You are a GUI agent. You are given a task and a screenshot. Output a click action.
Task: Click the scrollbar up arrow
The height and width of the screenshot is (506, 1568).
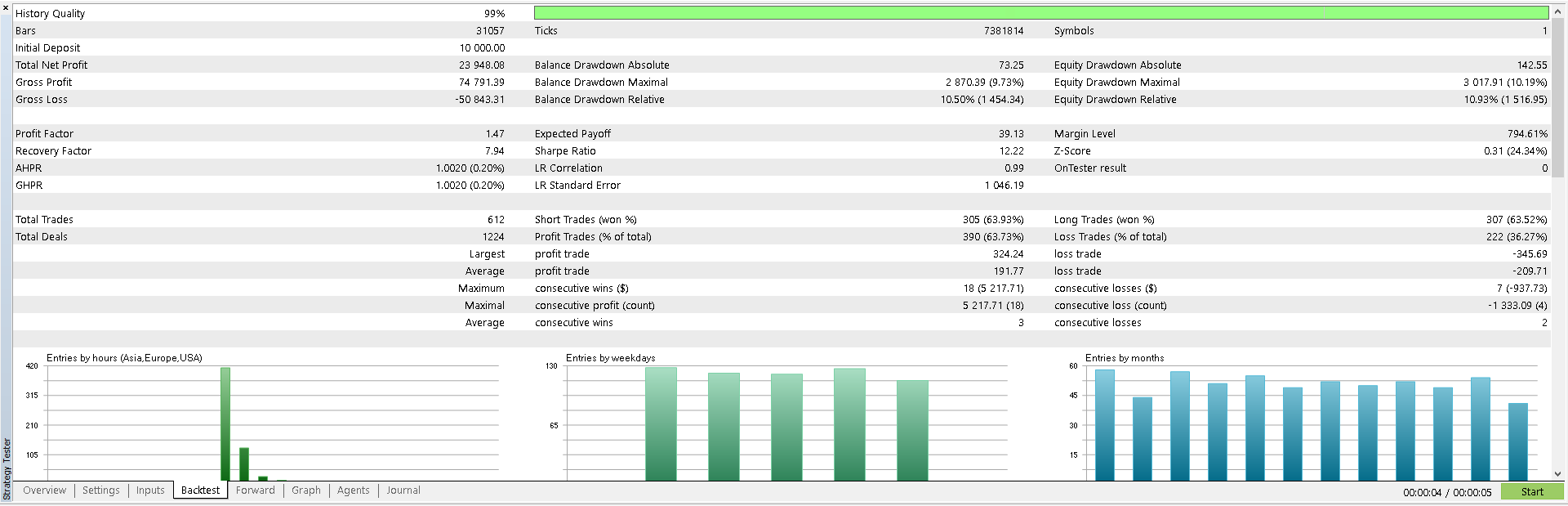(1557, 11)
